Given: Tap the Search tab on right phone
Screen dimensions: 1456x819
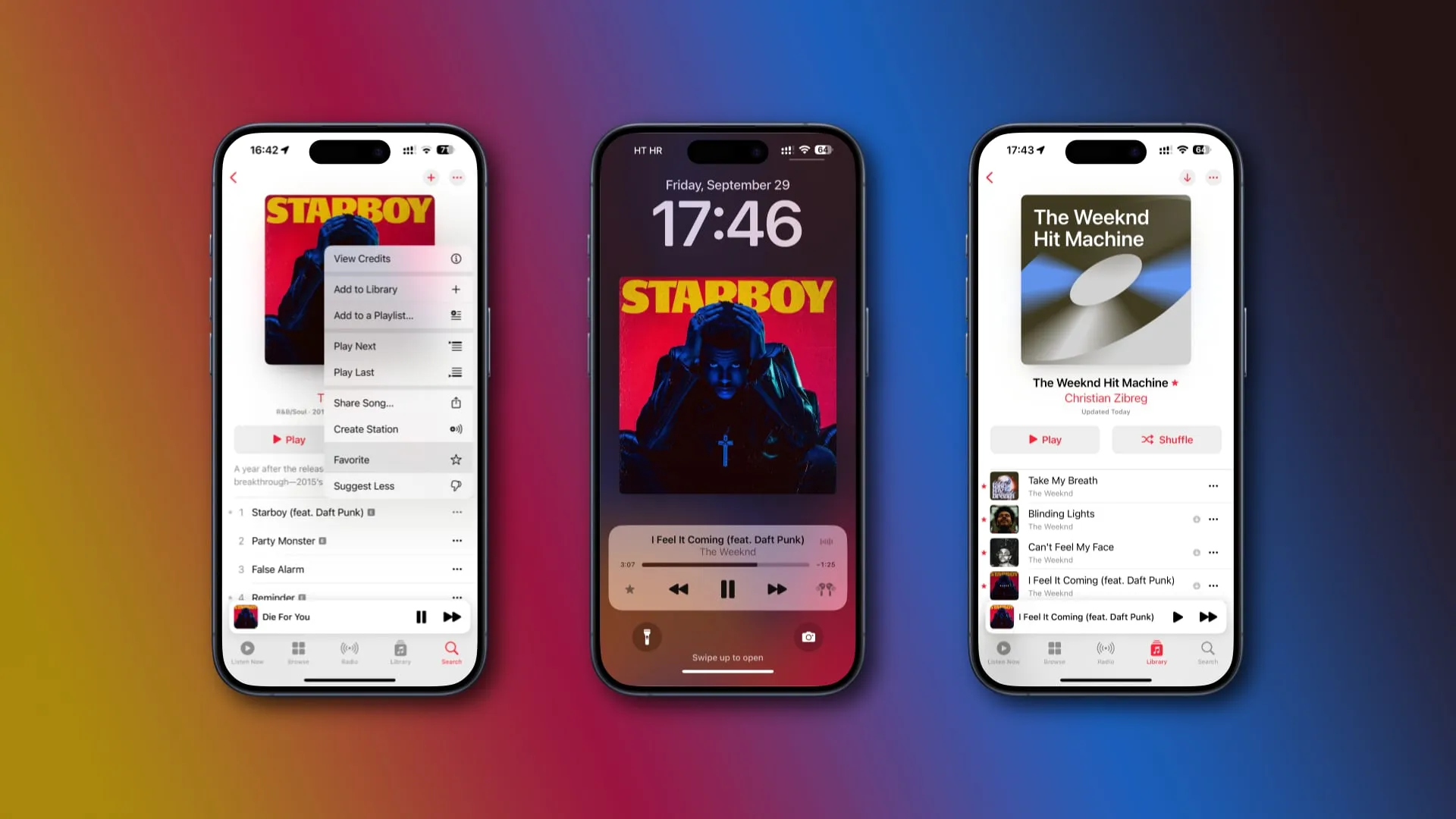Looking at the screenshot, I should coord(1207,651).
